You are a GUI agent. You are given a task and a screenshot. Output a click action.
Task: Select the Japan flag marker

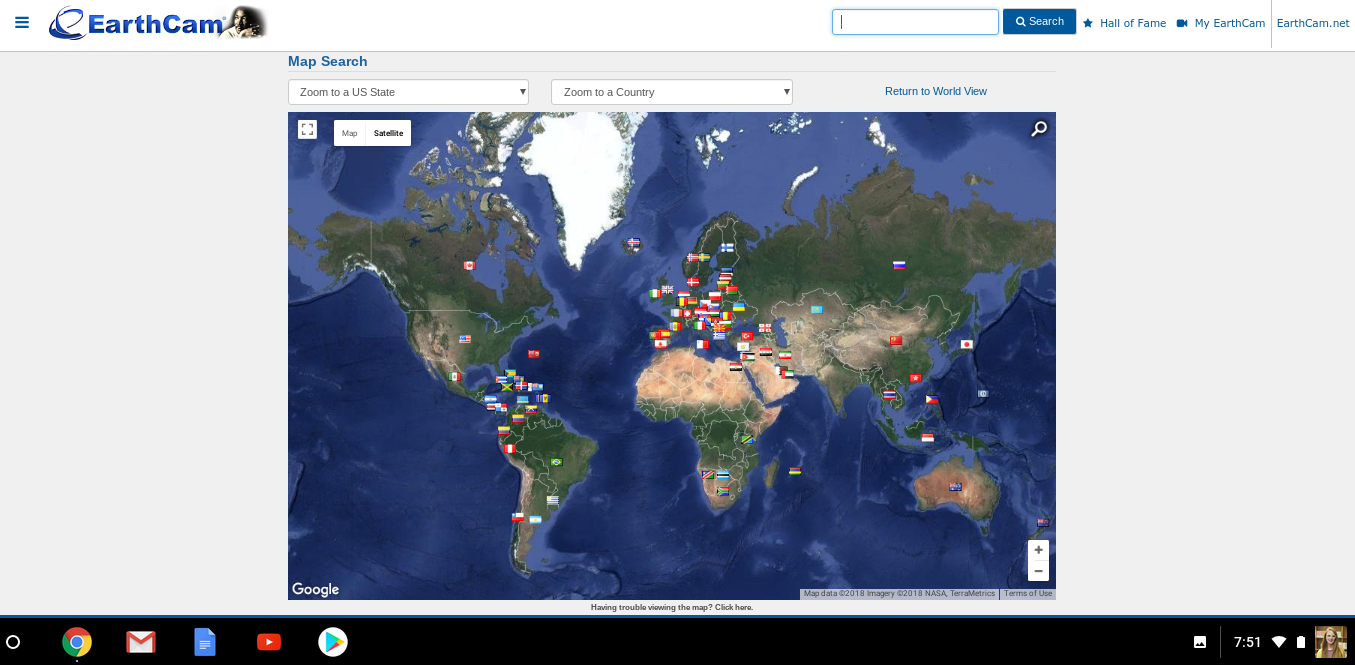click(967, 344)
